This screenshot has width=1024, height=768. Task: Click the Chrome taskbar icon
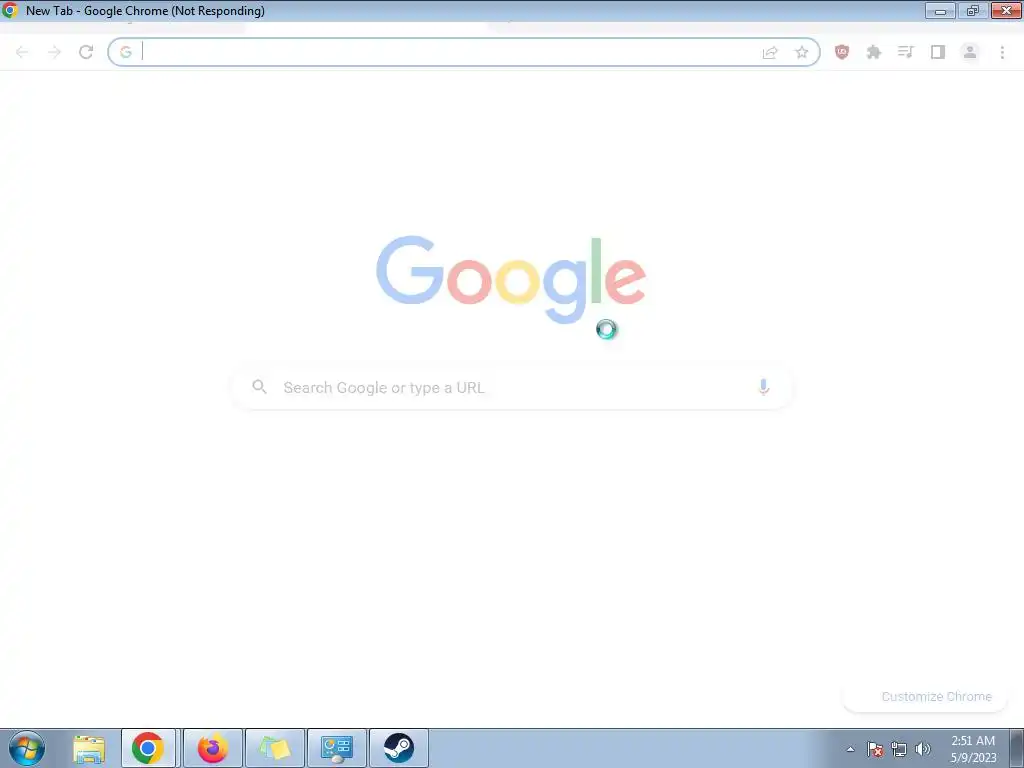(148, 748)
